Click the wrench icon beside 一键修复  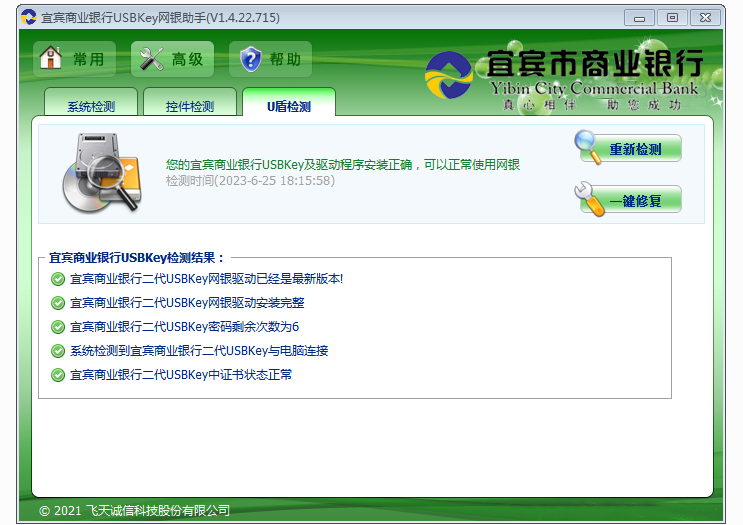[590, 198]
